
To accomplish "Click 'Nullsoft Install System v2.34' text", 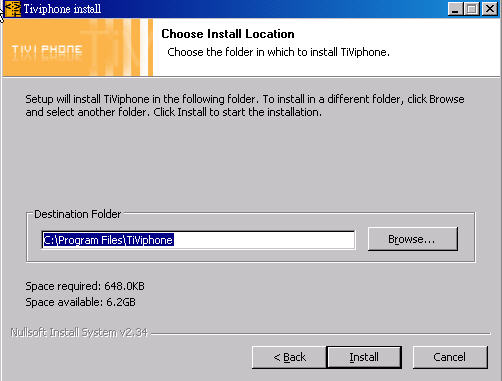I will coord(79,332).
